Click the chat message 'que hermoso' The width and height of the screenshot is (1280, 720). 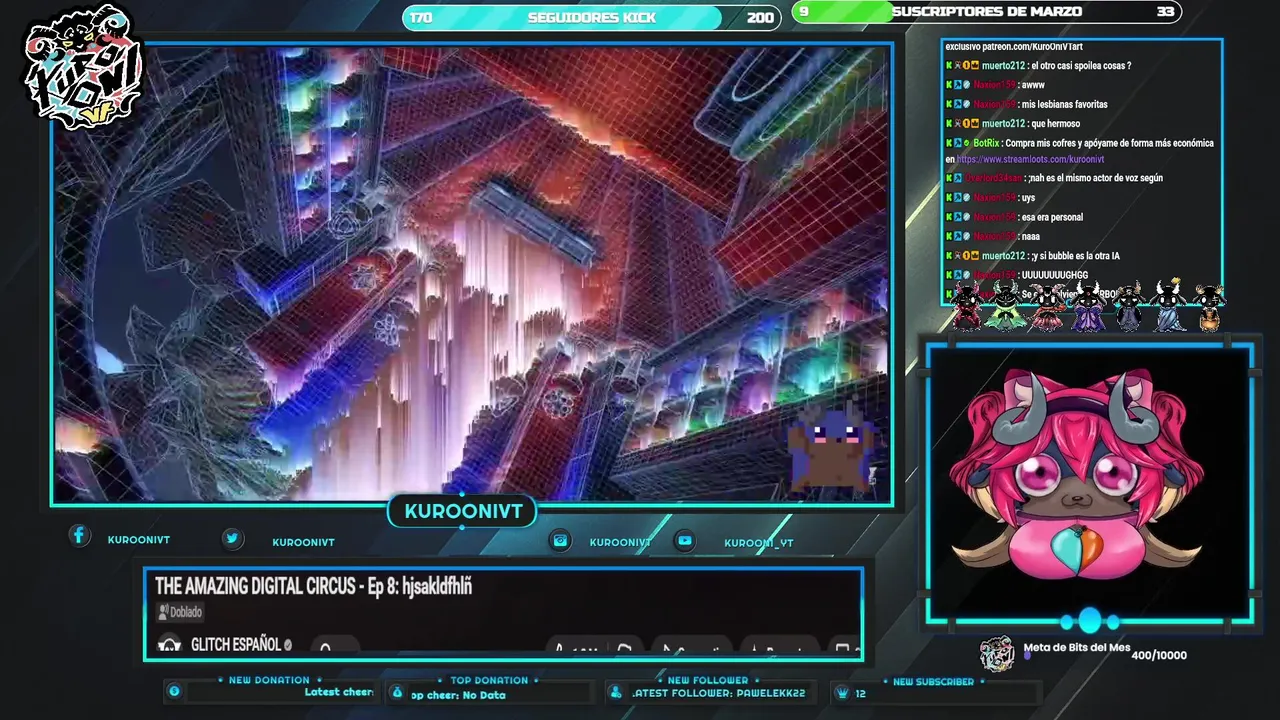(x=1058, y=124)
